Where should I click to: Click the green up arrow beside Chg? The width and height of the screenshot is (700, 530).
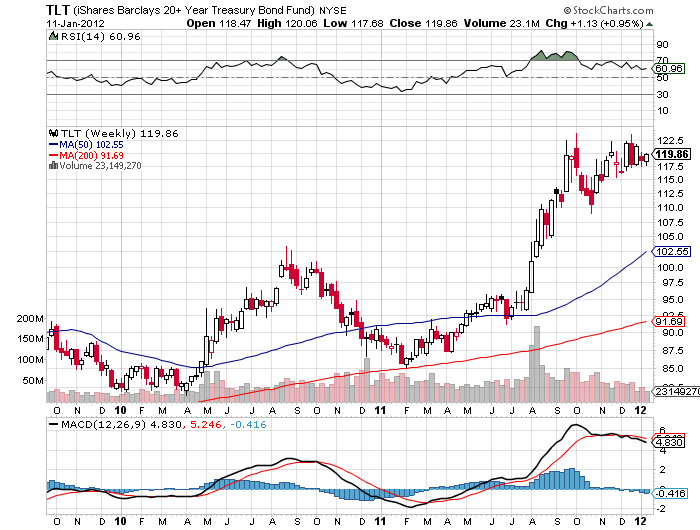(x=649, y=24)
